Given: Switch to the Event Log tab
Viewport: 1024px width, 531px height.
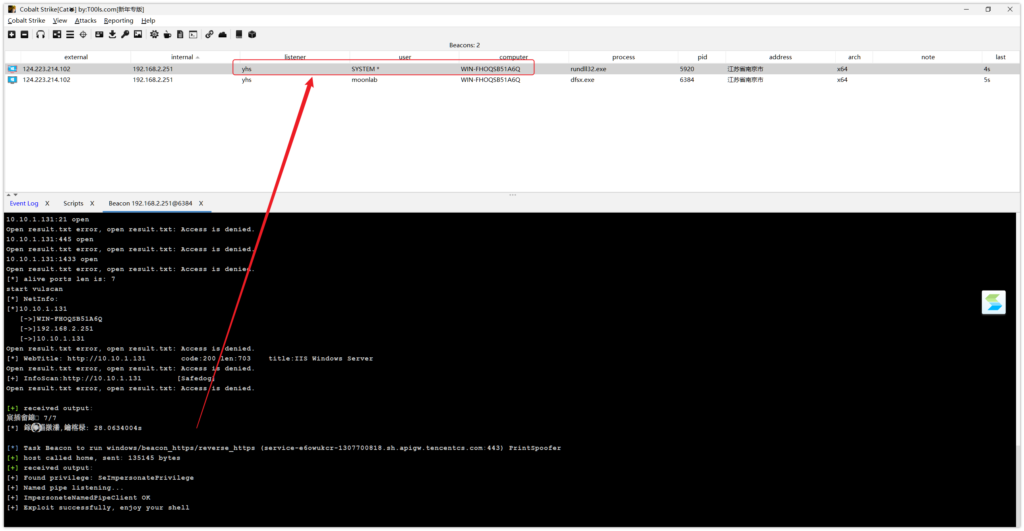Looking at the screenshot, I should [x=24, y=204].
